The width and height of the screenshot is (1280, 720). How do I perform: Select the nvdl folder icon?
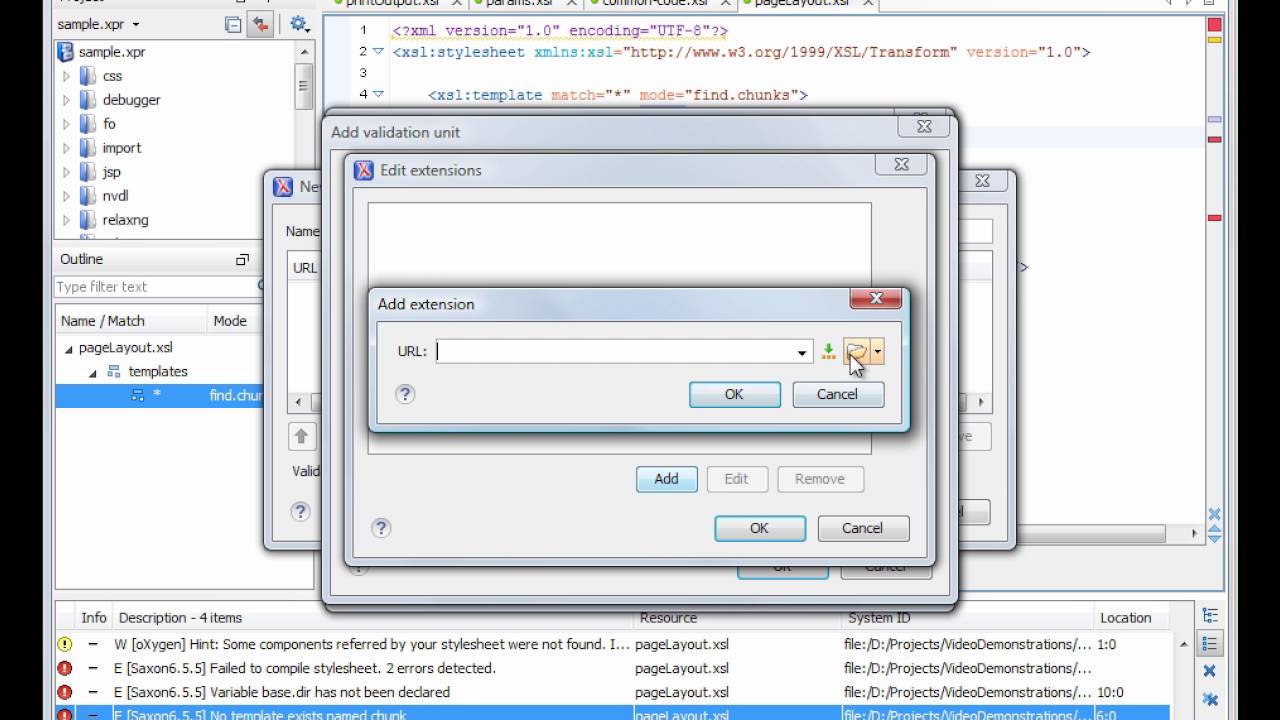tap(88, 196)
